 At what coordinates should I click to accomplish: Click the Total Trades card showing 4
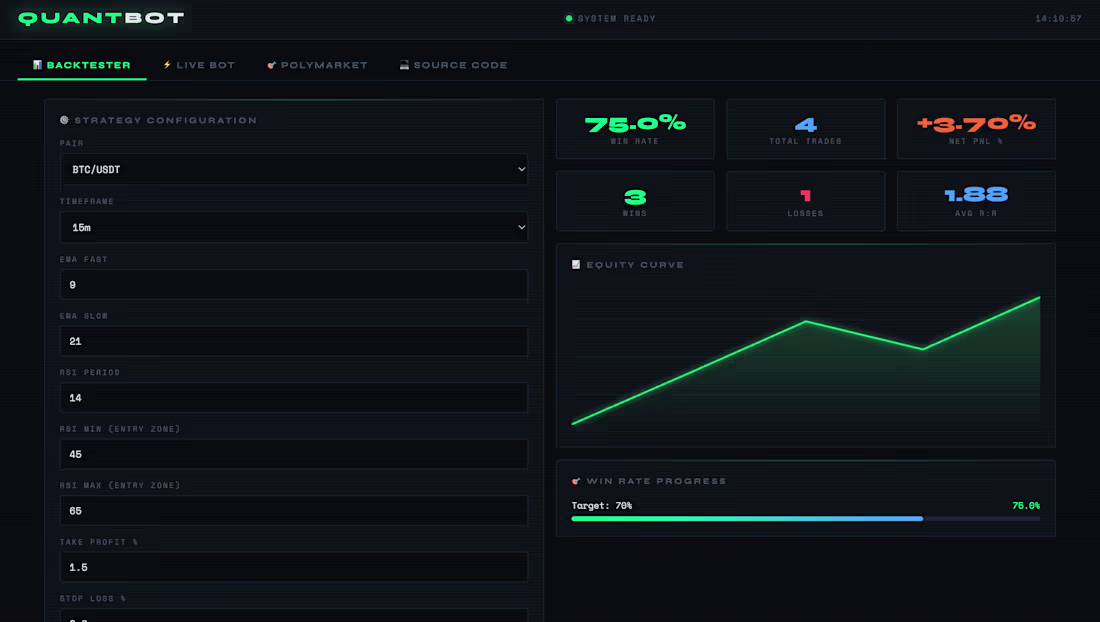[x=805, y=129]
